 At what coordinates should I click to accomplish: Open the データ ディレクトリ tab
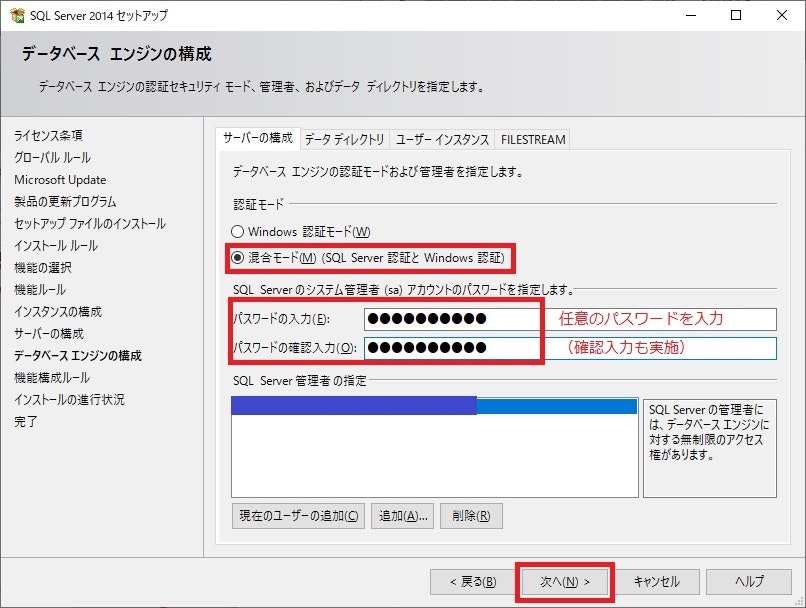click(344, 139)
